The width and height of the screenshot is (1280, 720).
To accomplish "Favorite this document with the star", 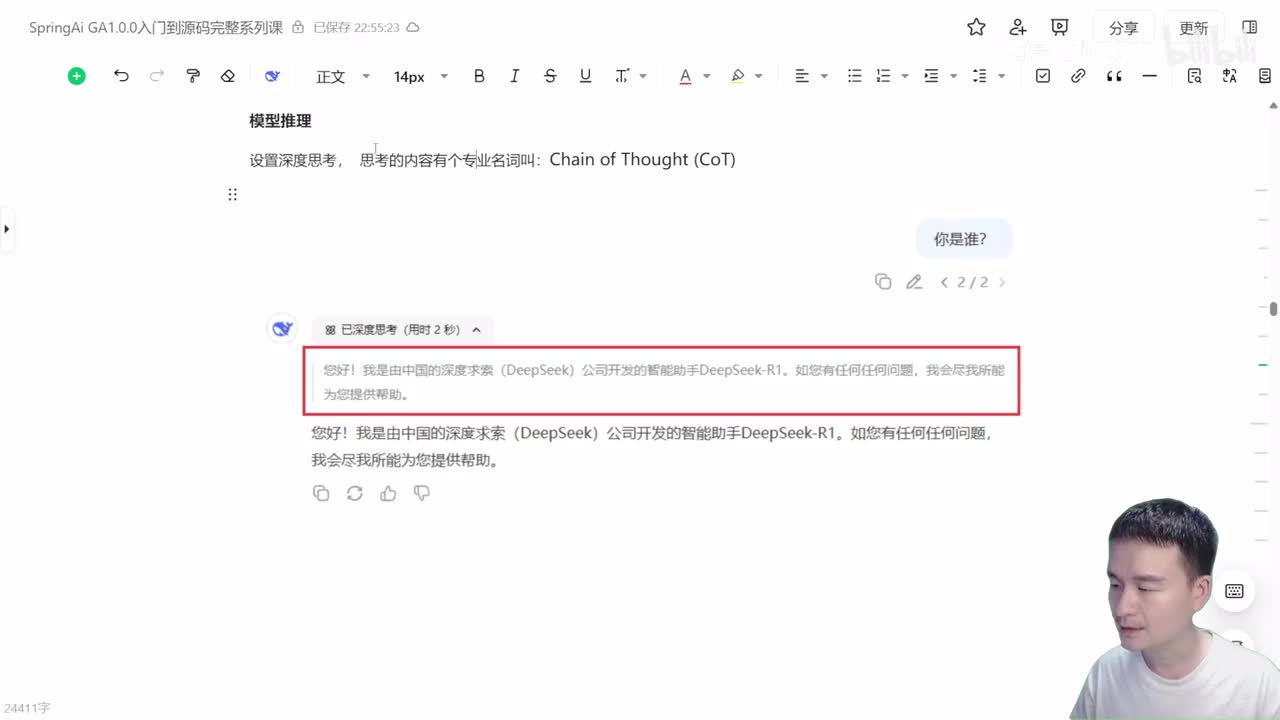I will pyautogui.click(x=976, y=28).
